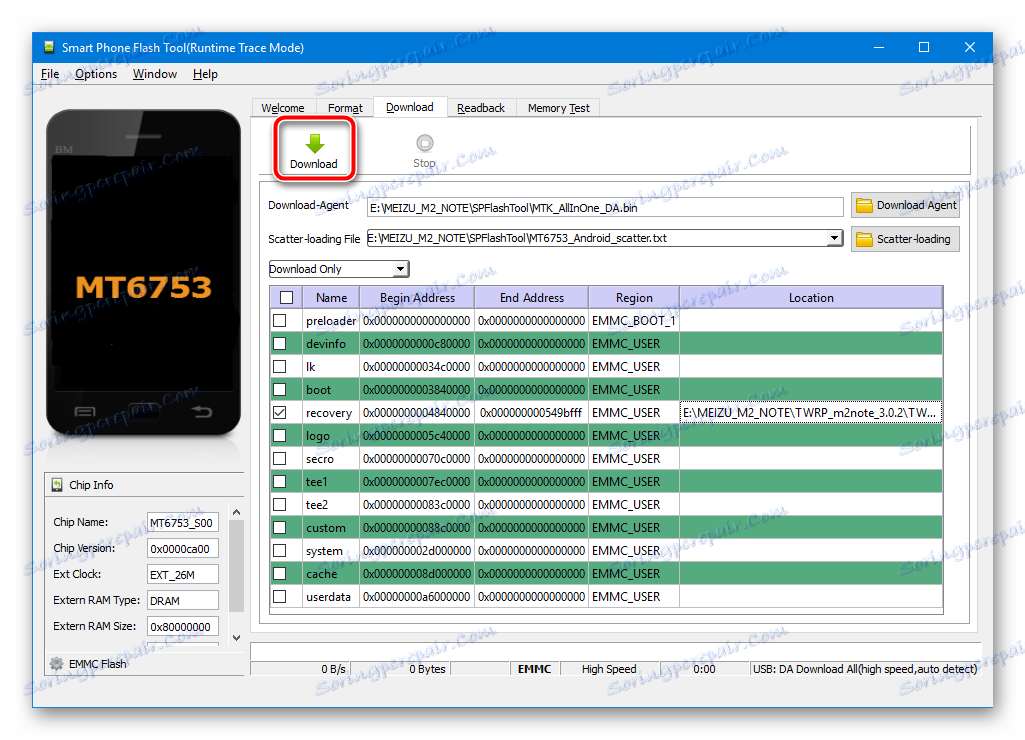The image size is (1025, 740).
Task: Click the EMMC Flash gear icon
Action: 57,664
